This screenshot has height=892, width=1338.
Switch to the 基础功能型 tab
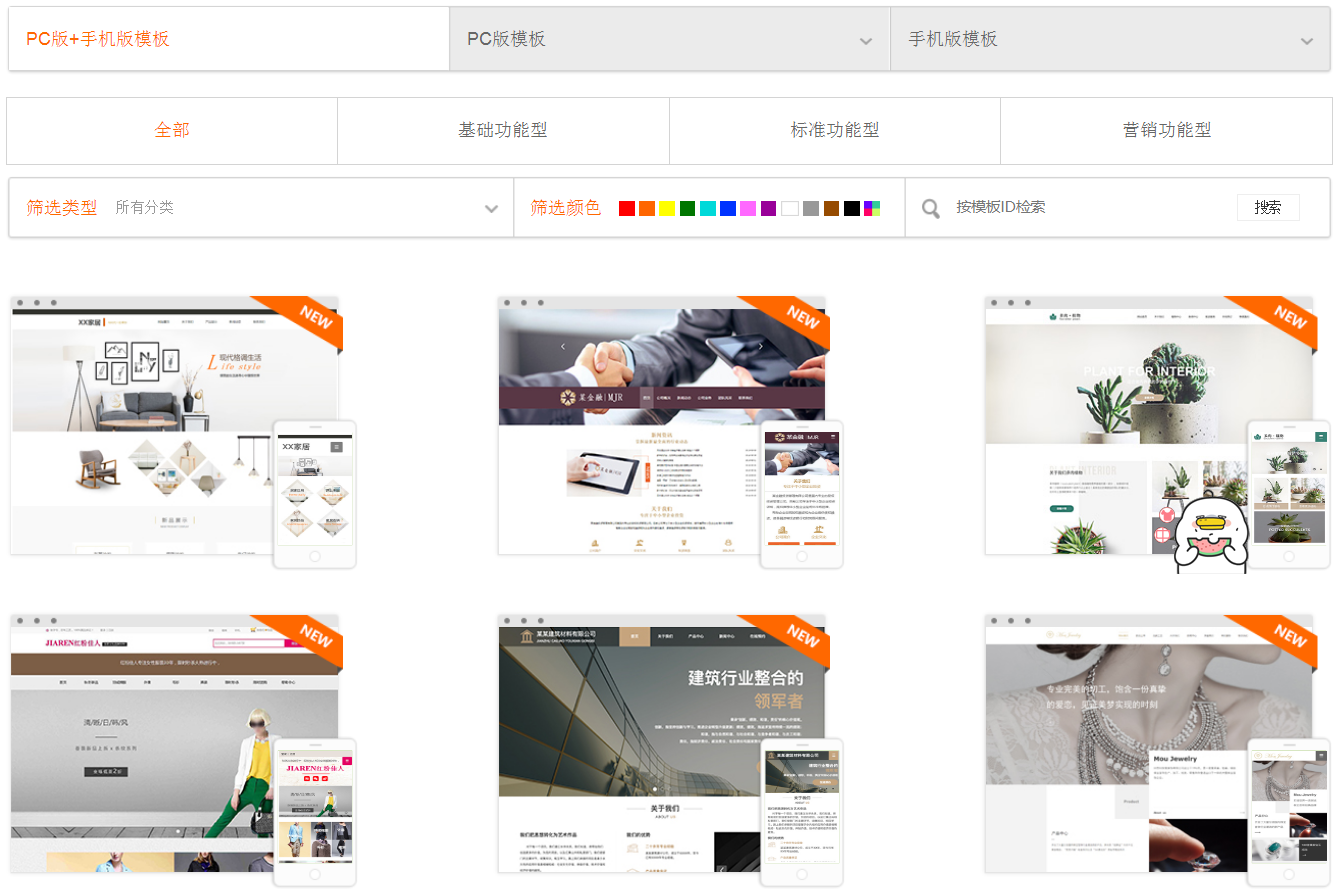[502, 130]
